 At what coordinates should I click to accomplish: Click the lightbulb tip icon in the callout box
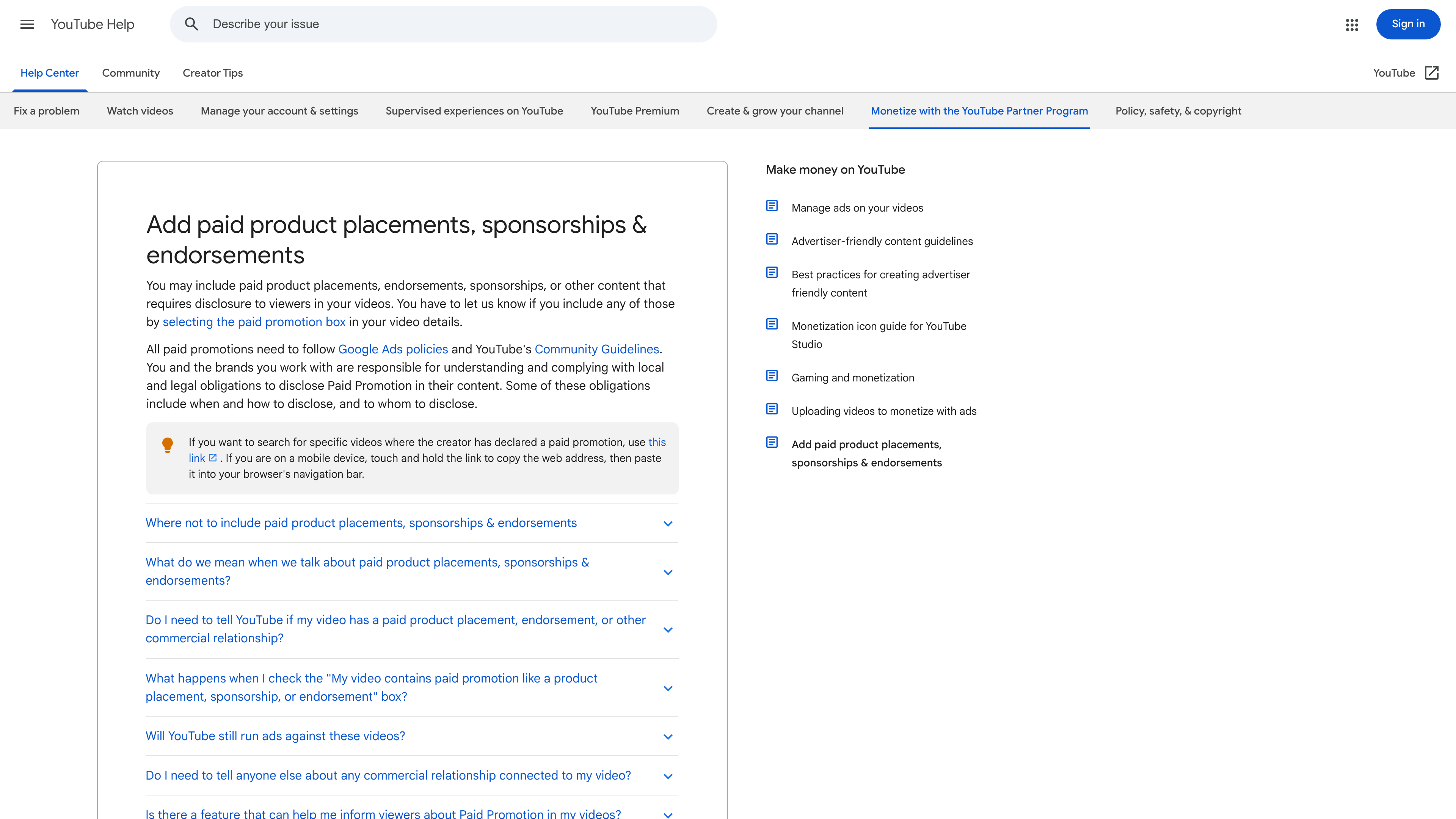tap(168, 445)
